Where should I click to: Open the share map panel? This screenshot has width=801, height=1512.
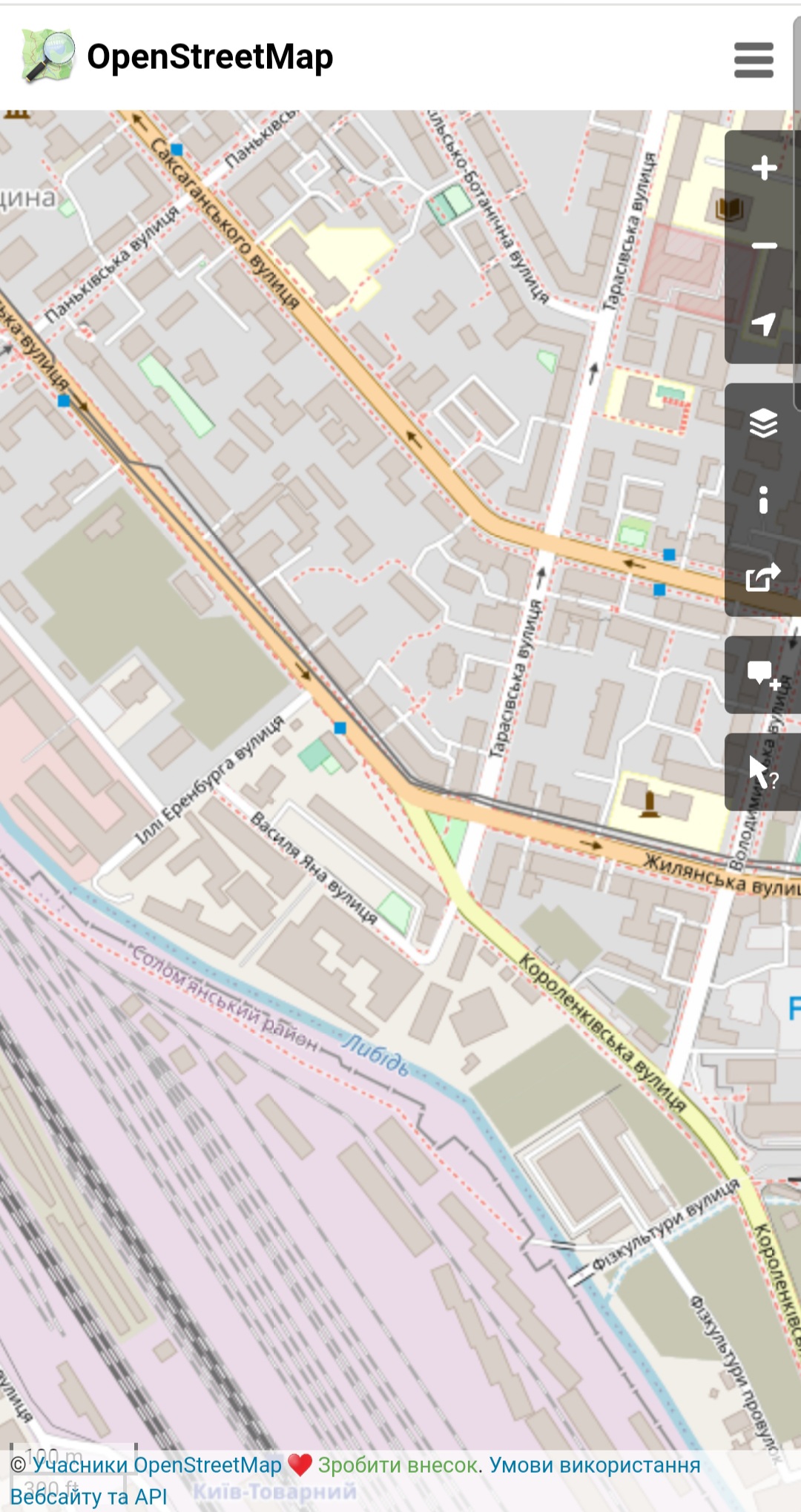point(763,577)
